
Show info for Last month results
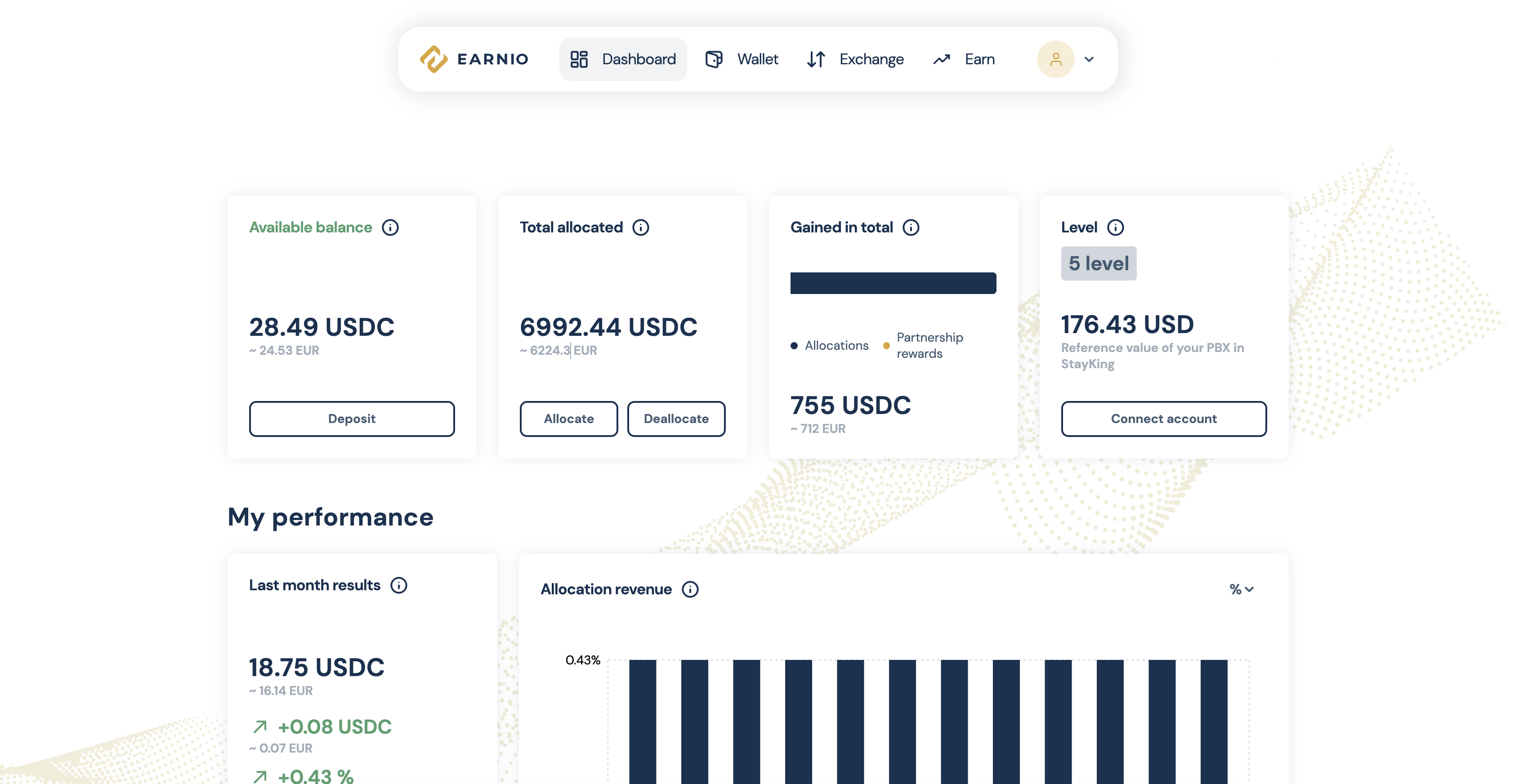tap(399, 585)
